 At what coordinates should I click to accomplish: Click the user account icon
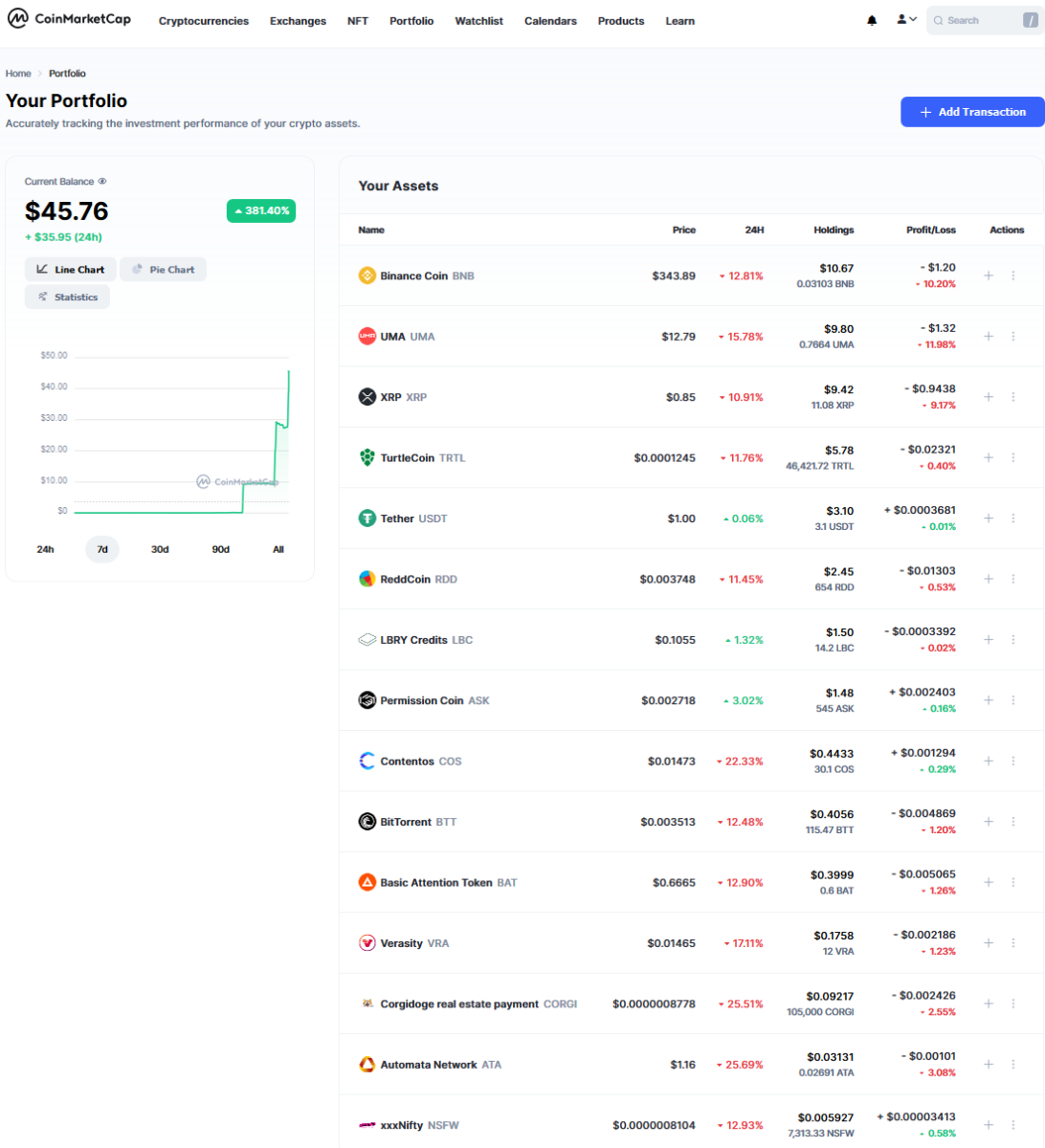click(900, 19)
